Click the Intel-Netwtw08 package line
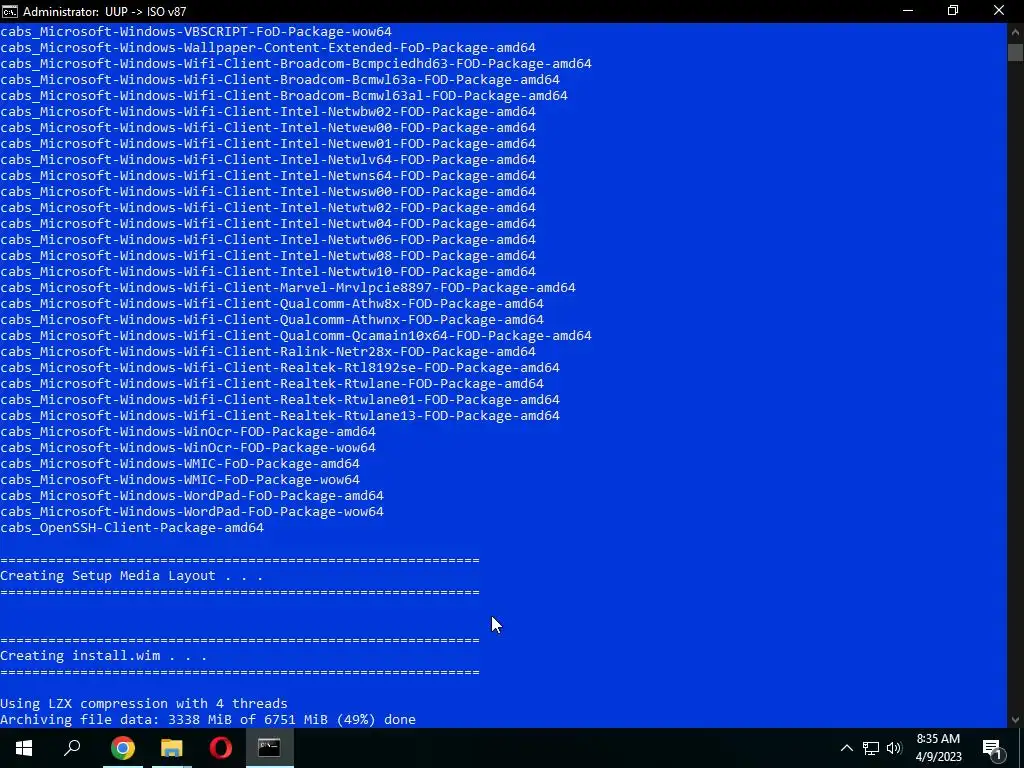 coord(268,256)
